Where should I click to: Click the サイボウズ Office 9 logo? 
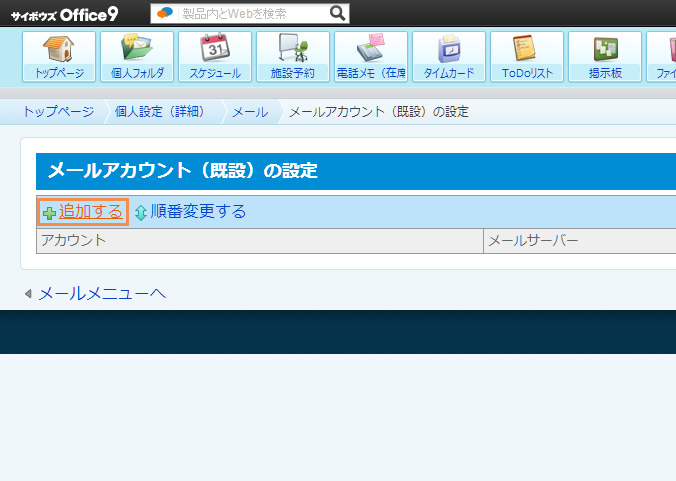pos(64,15)
